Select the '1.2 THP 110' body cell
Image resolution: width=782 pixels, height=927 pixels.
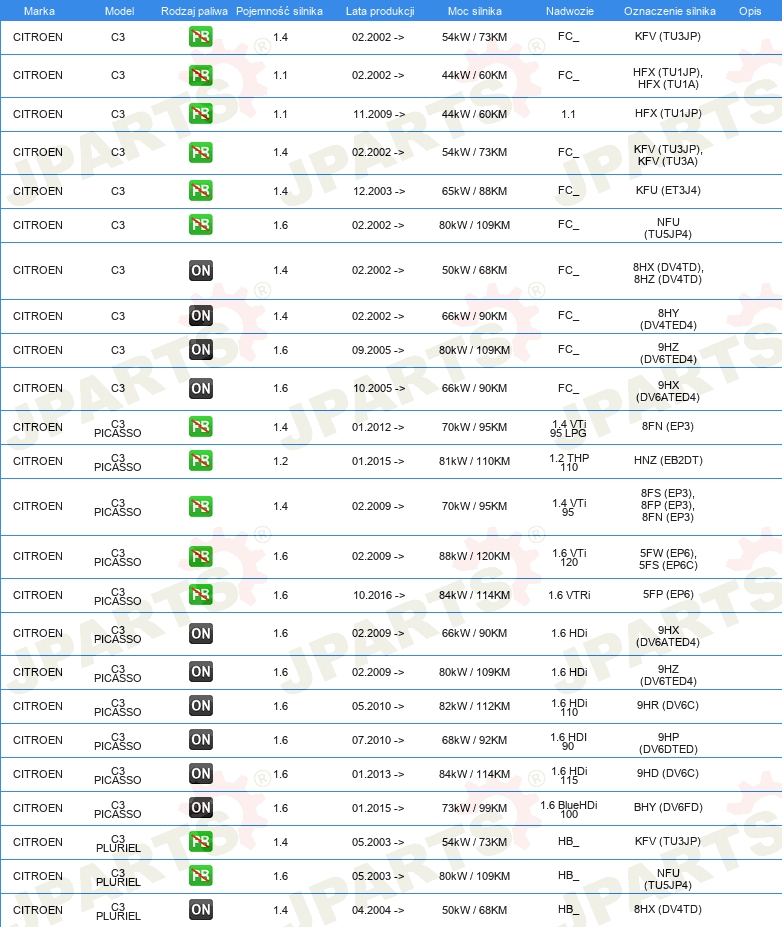click(x=569, y=462)
